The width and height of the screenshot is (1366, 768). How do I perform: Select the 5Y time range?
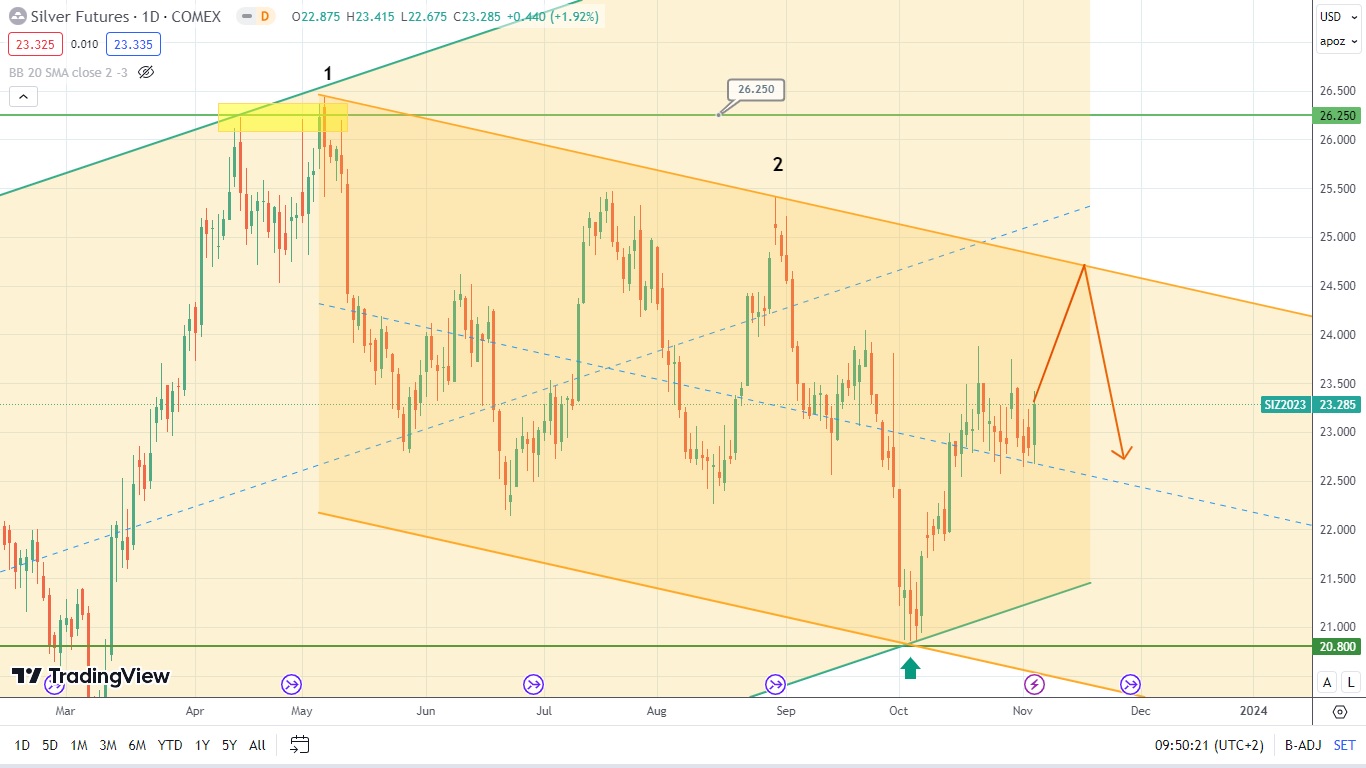tap(229, 745)
